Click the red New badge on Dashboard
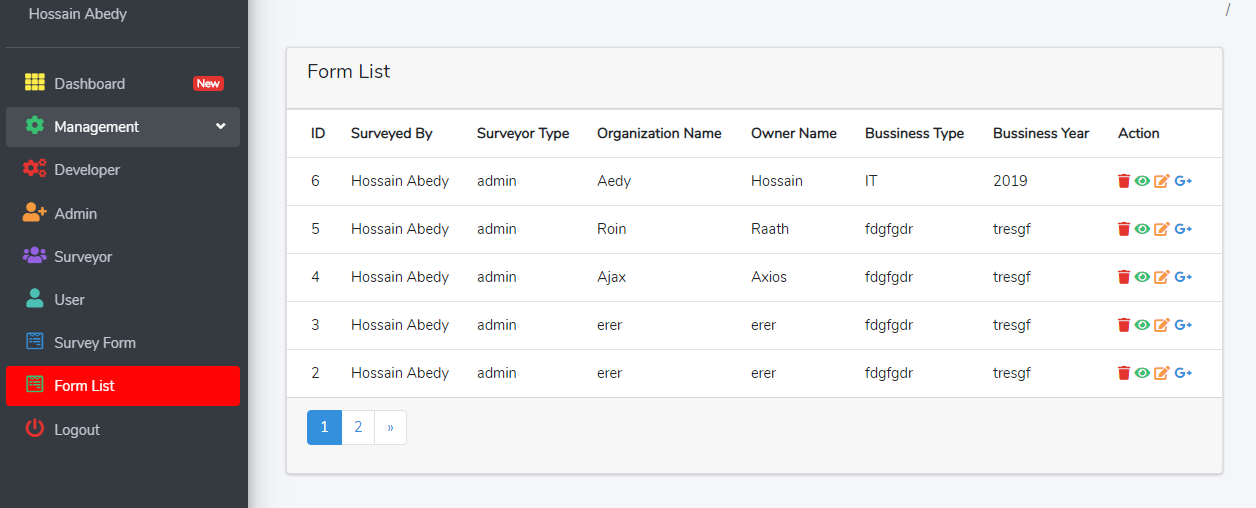The width and height of the screenshot is (1256, 508). click(x=208, y=84)
